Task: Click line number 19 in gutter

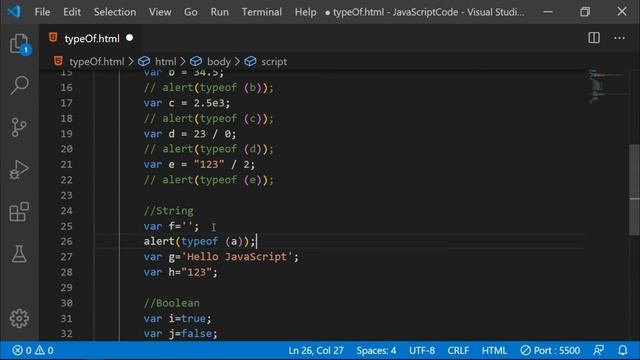Action: coord(67,134)
